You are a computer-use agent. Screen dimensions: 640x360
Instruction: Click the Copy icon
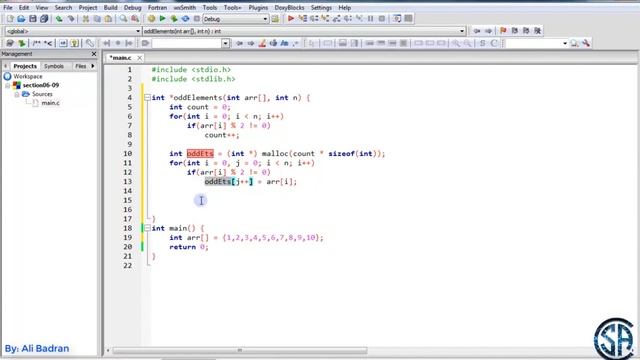97,19
